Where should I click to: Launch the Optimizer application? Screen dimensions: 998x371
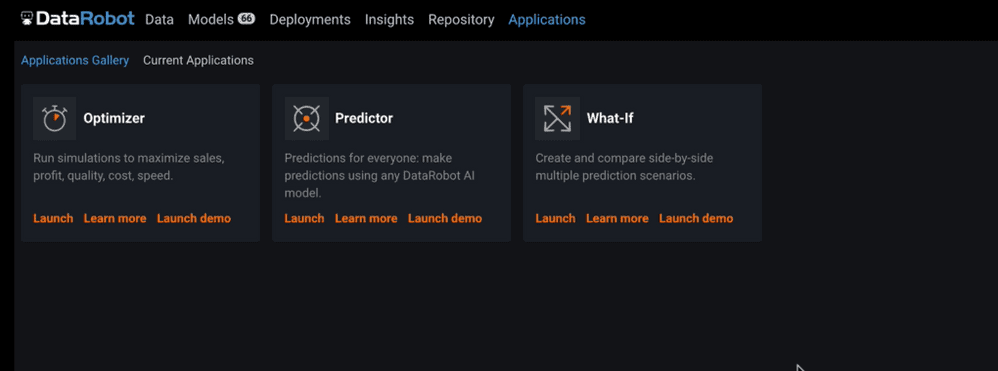pyautogui.click(x=53, y=218)
